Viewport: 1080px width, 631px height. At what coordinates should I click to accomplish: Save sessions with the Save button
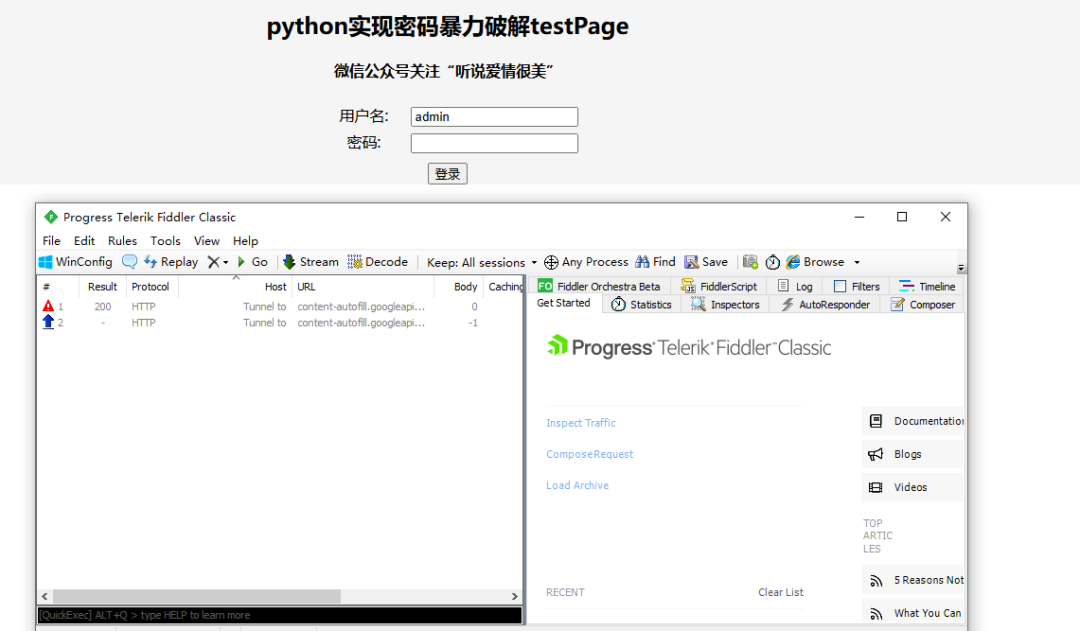click(706, 262)
